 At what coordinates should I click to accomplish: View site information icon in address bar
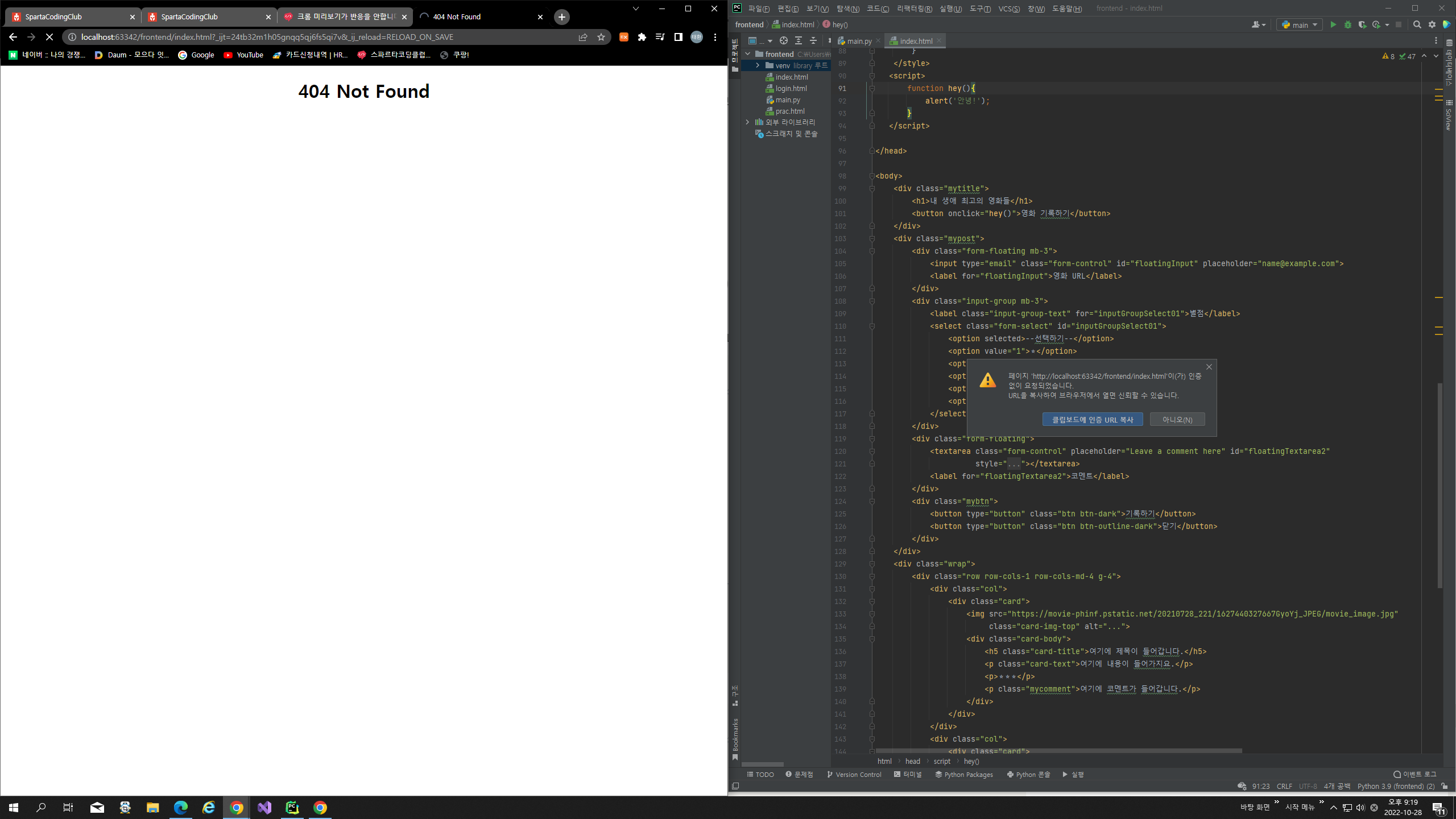(72, 37)
